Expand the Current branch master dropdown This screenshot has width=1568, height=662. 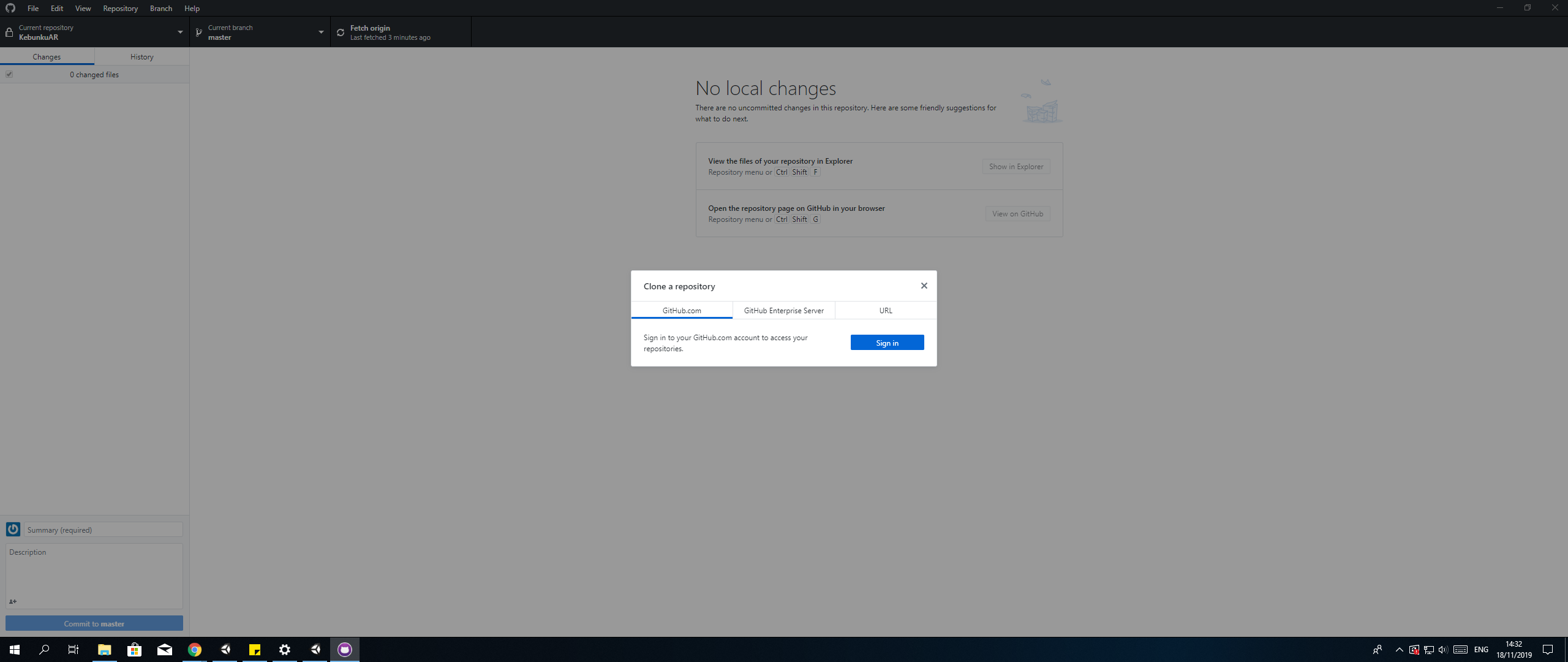tap(260, 32)
